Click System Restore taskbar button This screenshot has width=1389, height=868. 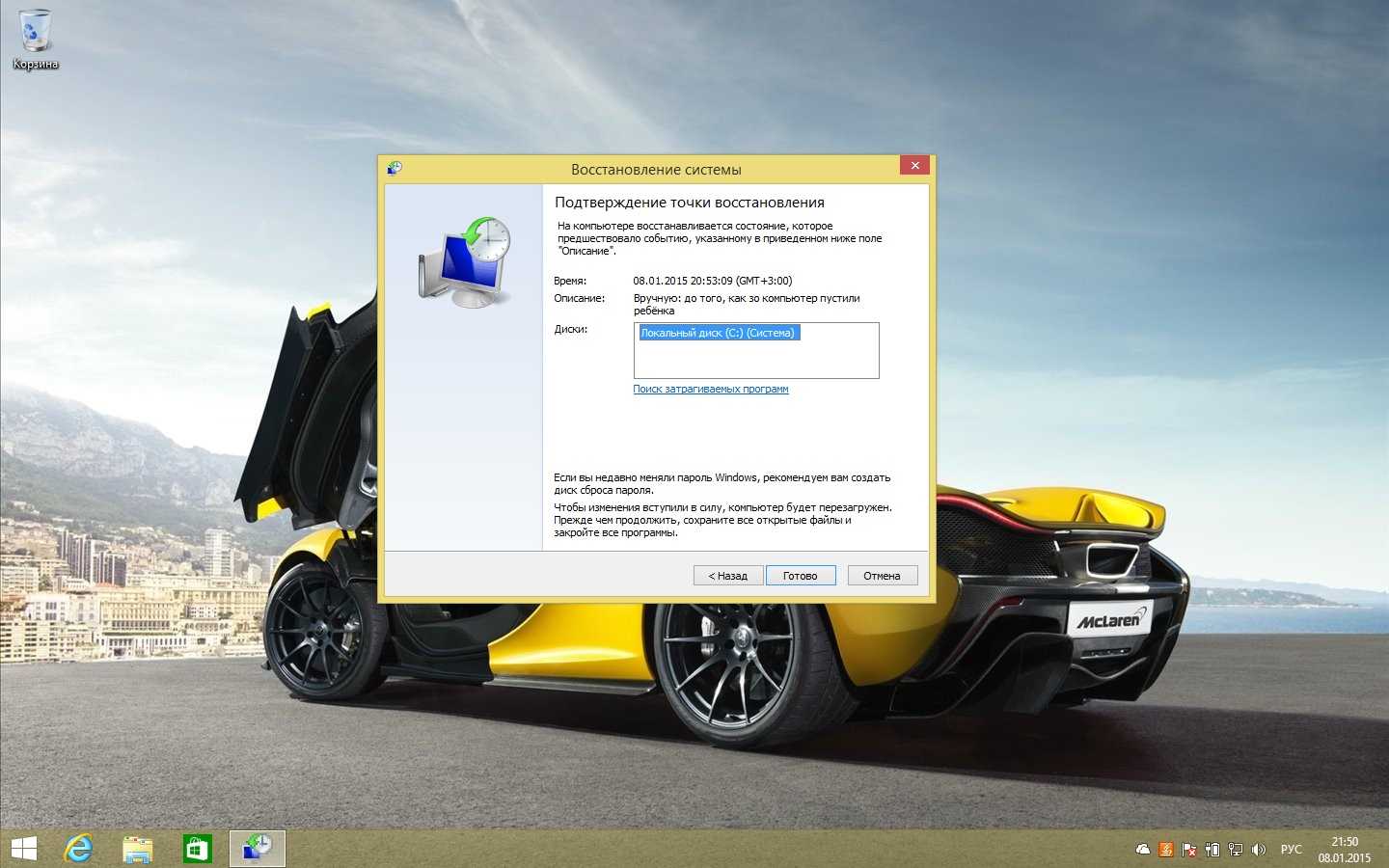(258, 849)
